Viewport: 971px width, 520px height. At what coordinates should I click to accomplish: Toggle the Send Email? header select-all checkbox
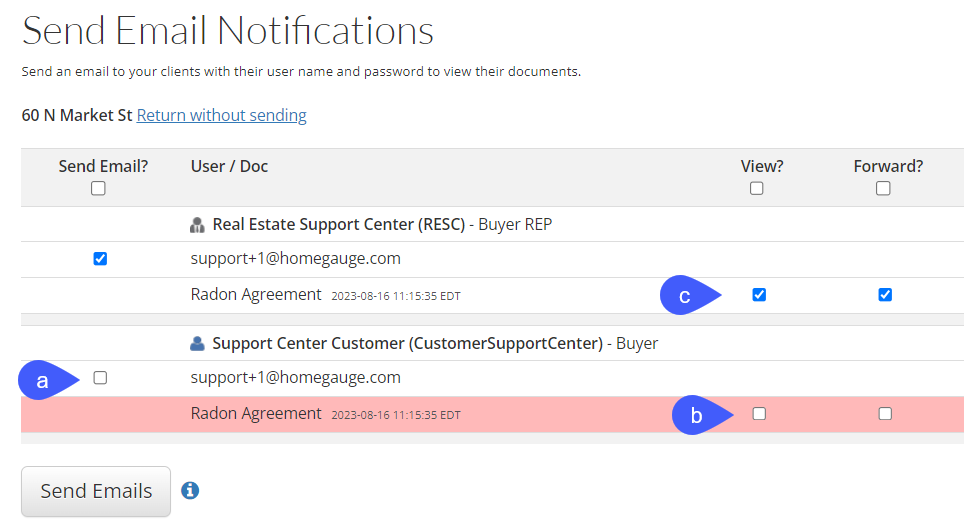tap(98, 188)
